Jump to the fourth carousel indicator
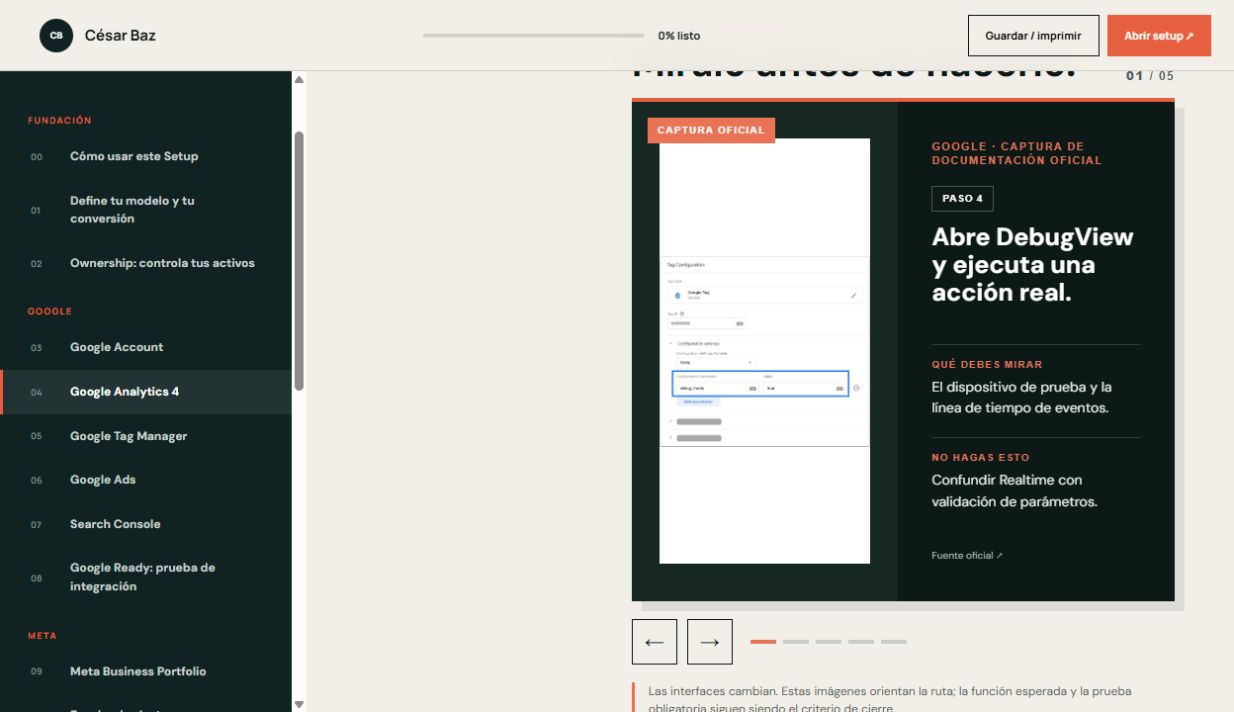Image resolution: width=1234 pixels, height=712 pixels. pyautogui.click(x=861, y=642)
